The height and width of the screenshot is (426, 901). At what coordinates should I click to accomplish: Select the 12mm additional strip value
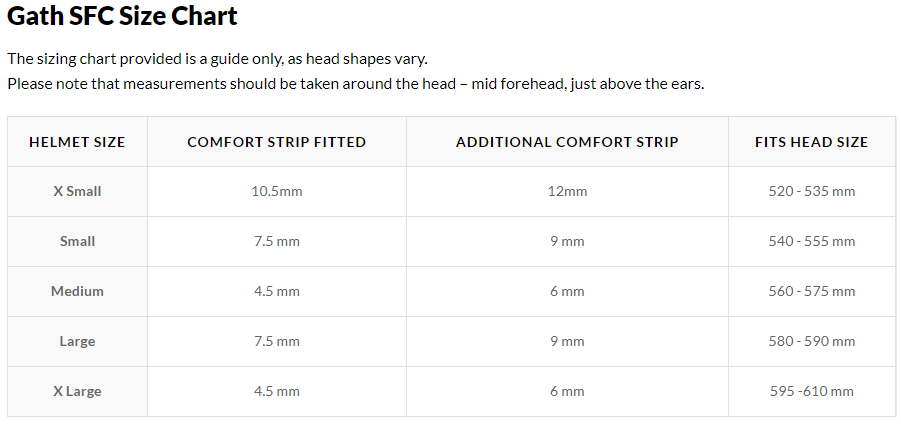point(567,191)
